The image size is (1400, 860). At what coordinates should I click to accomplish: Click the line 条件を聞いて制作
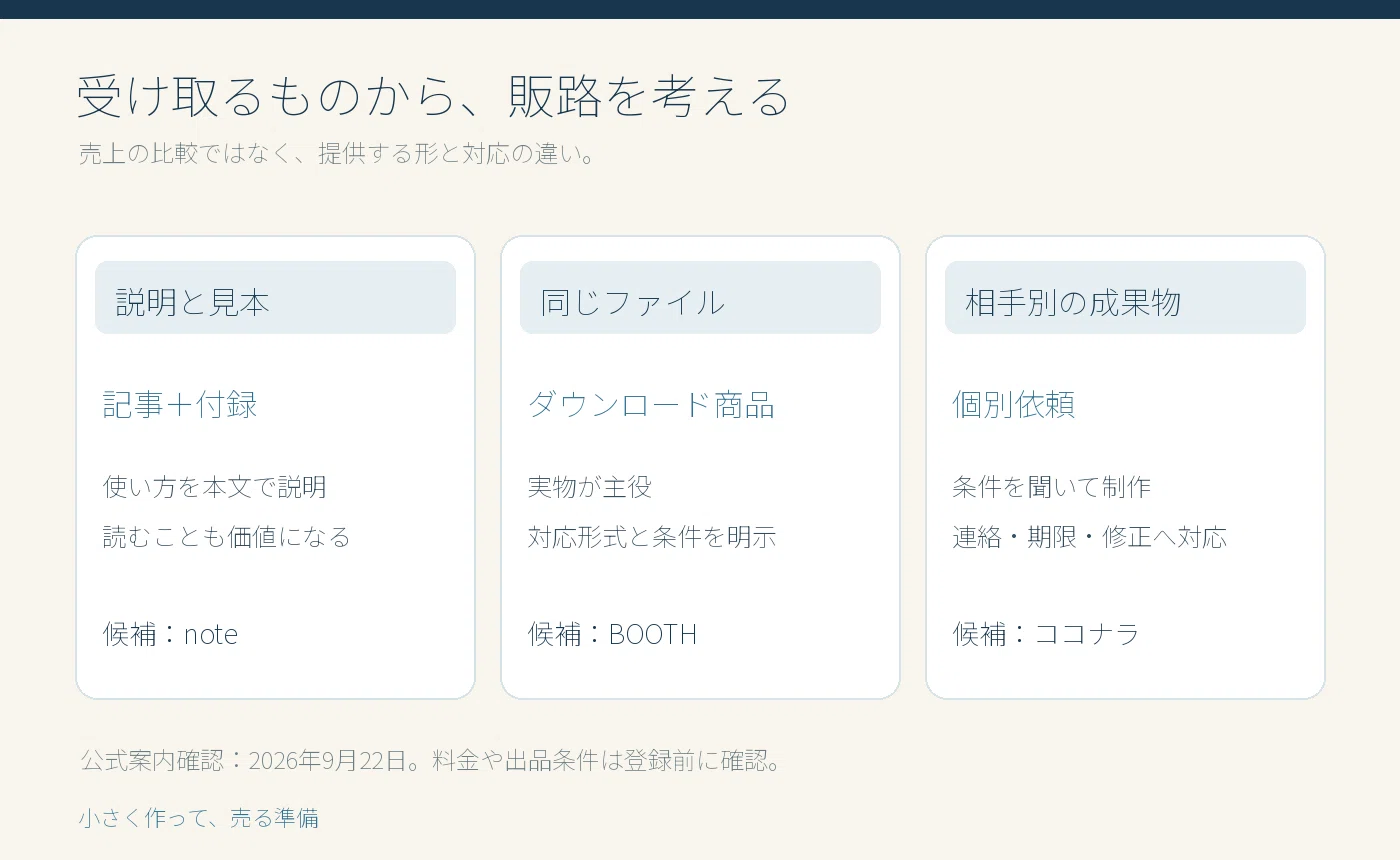pos(1052,487)
